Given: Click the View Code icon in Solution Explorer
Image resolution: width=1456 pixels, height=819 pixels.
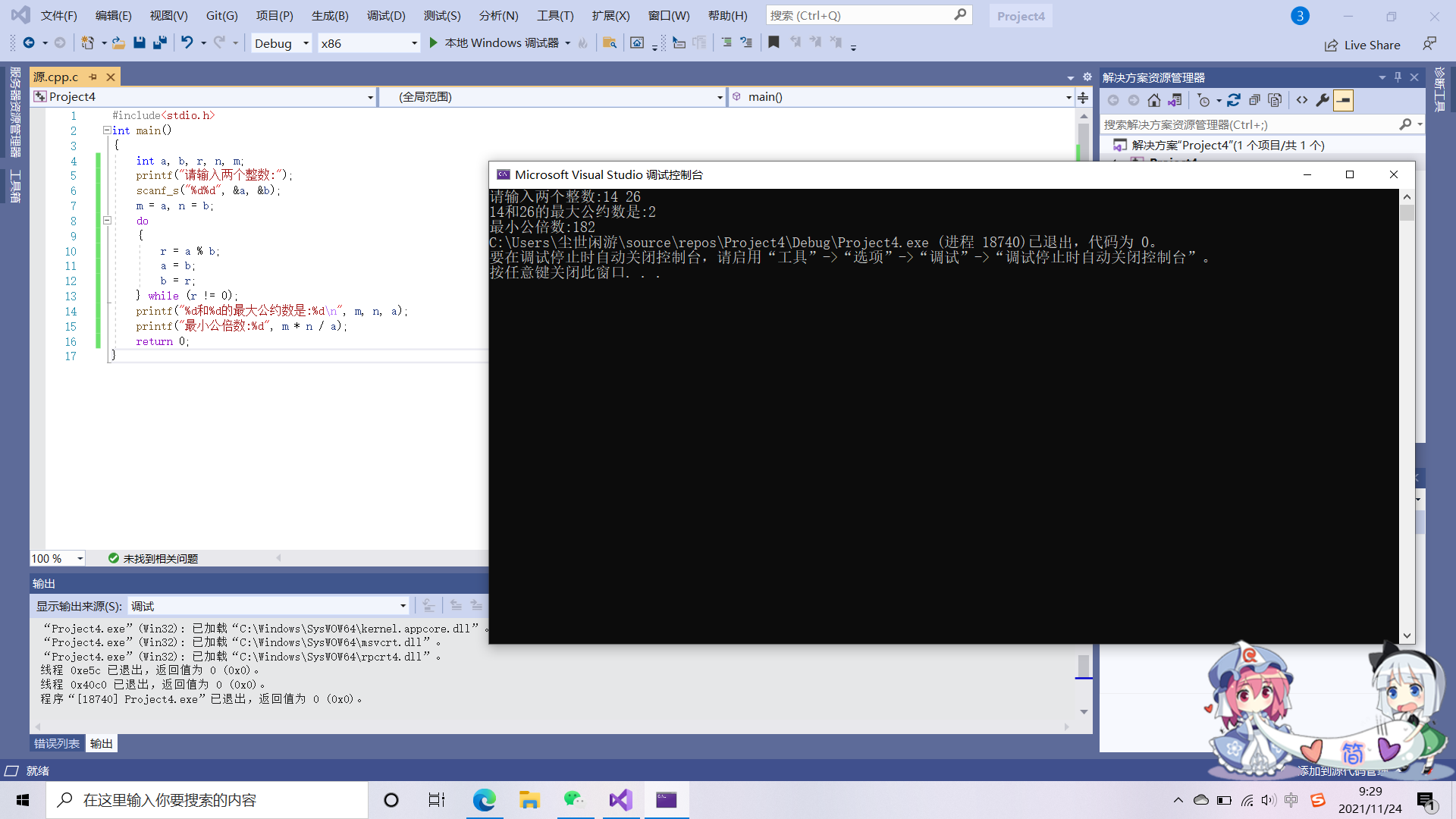Looking at the screenshot, I should pos(1302,100).
